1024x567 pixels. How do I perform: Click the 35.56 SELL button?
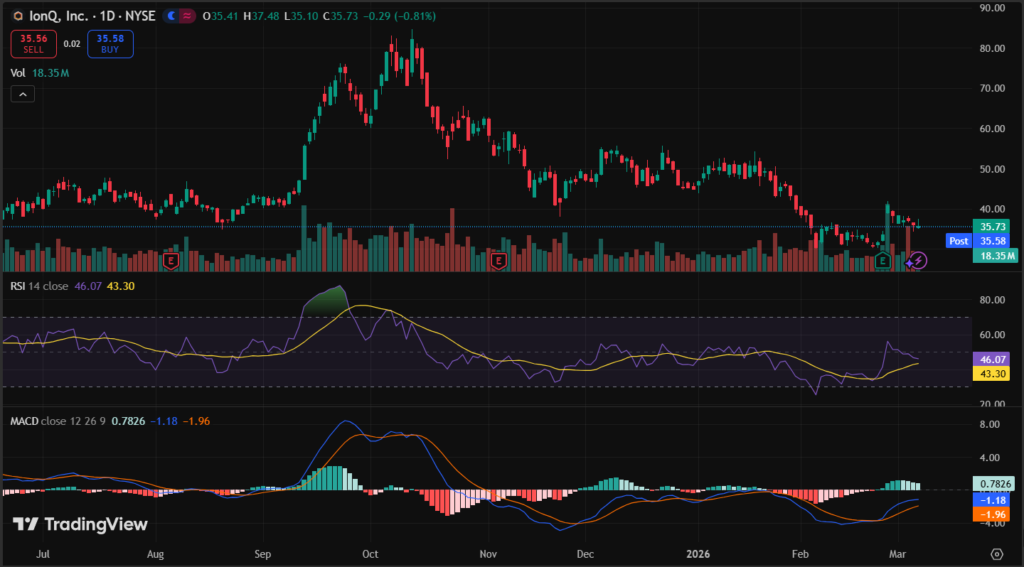point(33,44)
